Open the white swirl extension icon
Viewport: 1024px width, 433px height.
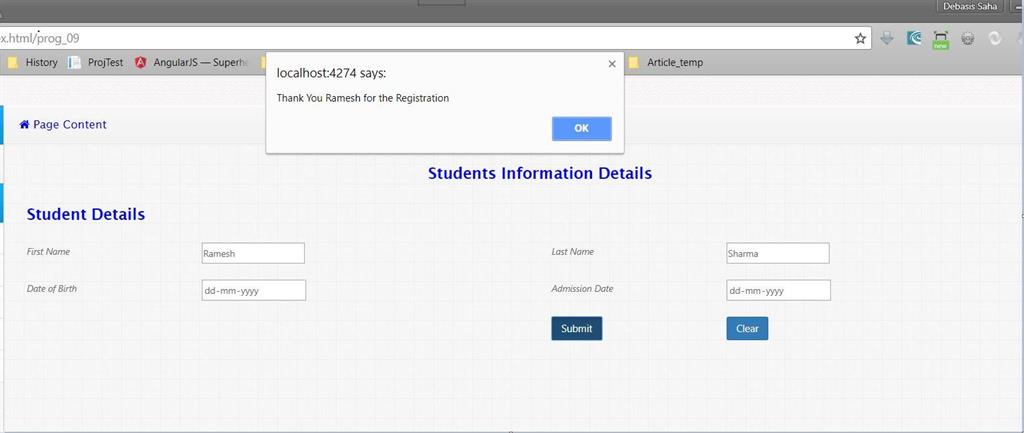coord(995,39)
